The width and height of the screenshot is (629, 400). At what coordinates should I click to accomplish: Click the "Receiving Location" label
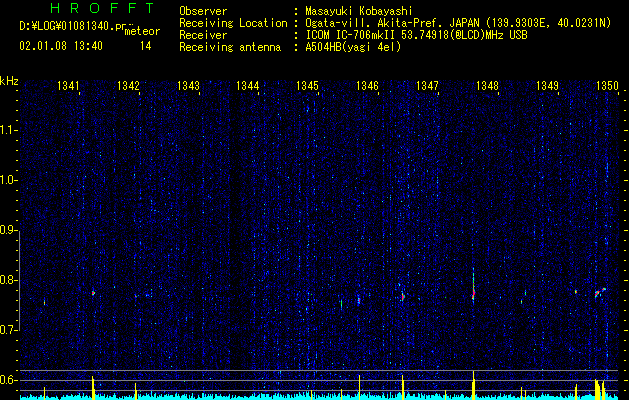(233, 23)
